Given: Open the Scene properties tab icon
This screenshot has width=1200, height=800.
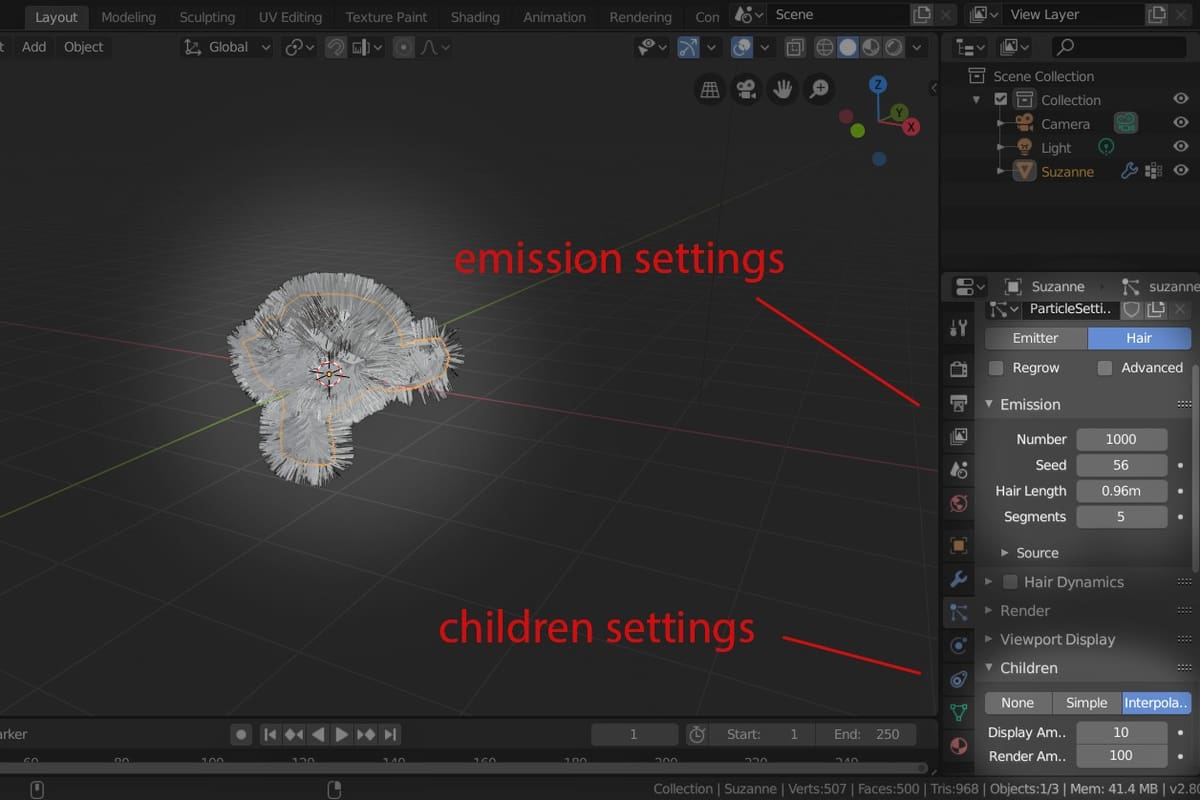Looking at the screenshot, I should tap(958, 469).
